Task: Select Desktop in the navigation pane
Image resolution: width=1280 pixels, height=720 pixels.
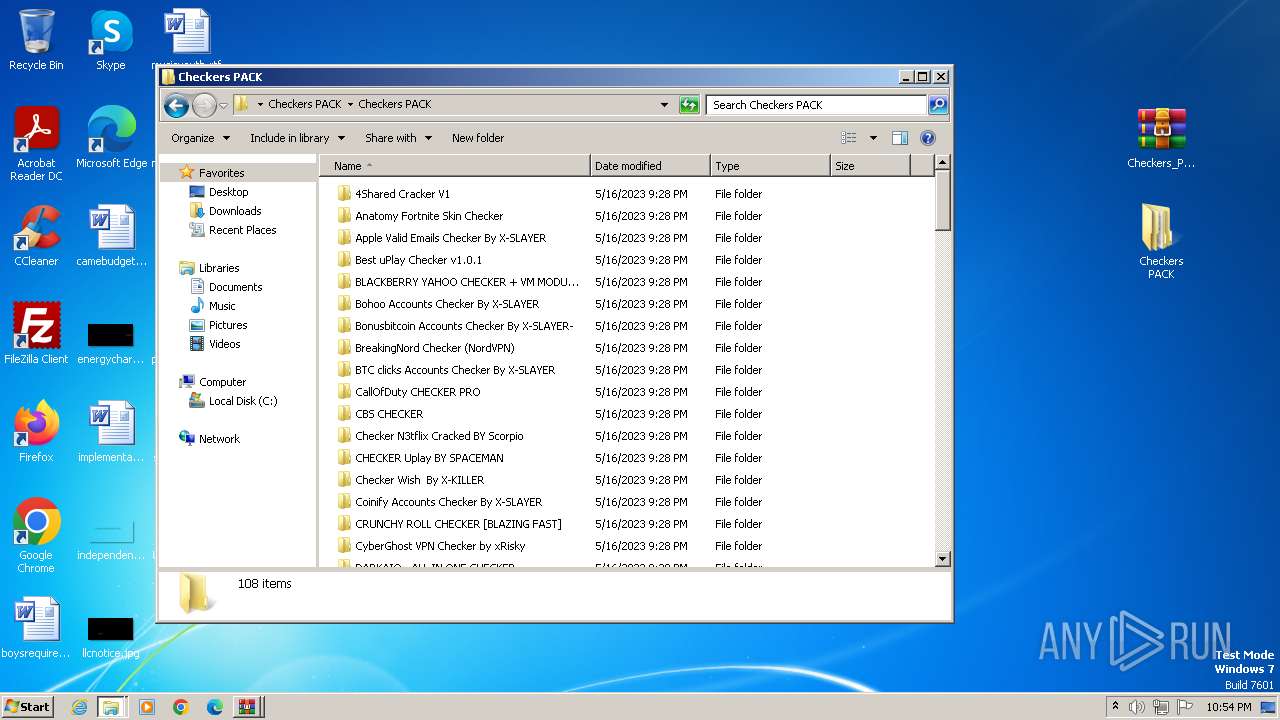Action: pos(228,192)
